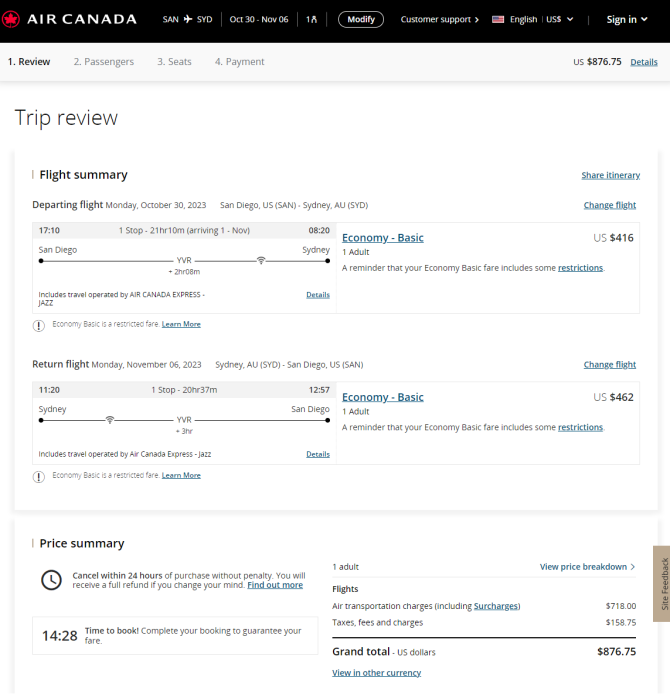Screen dimensions: 670x694
Task: Select the 2. Passengers step
Action: [104, 62]
